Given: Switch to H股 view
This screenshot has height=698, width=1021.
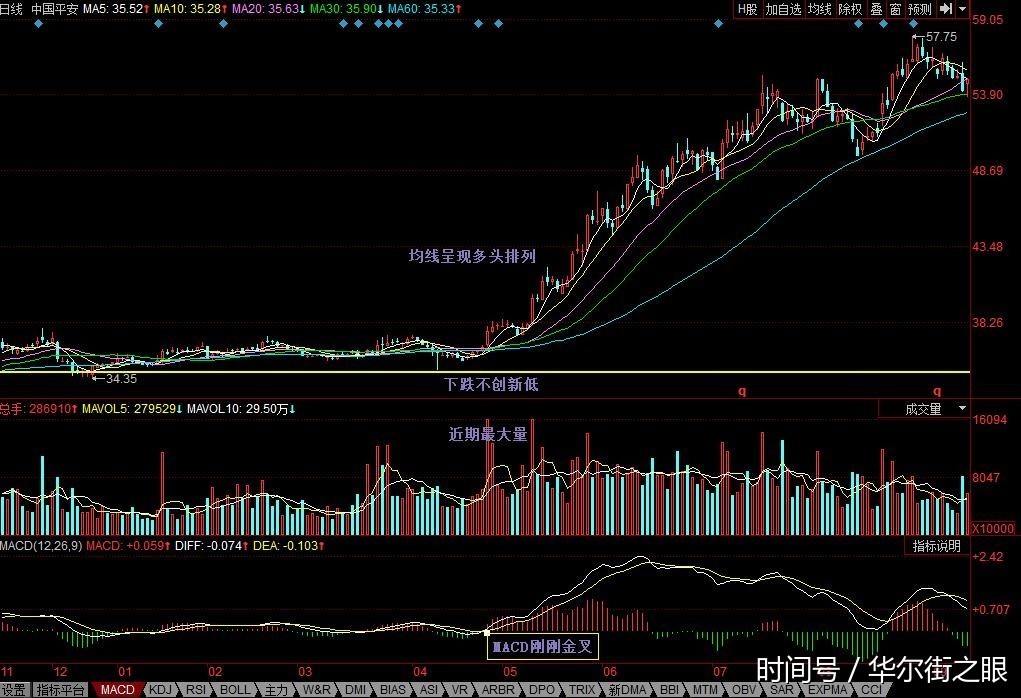Looking at the screenshot, I should (748, 9).
